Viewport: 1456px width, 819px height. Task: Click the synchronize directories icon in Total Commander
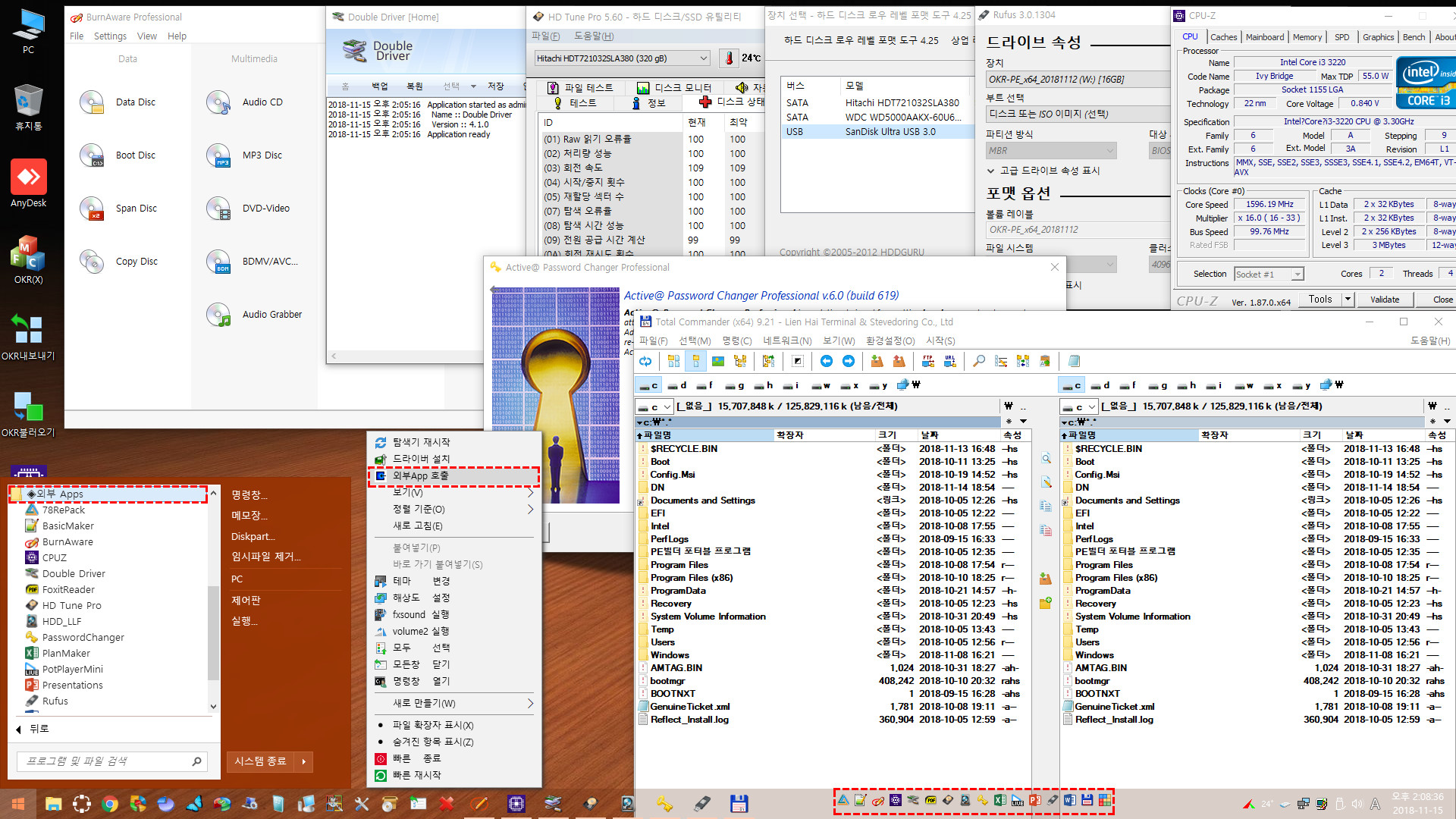click(x=1023, y=361)
